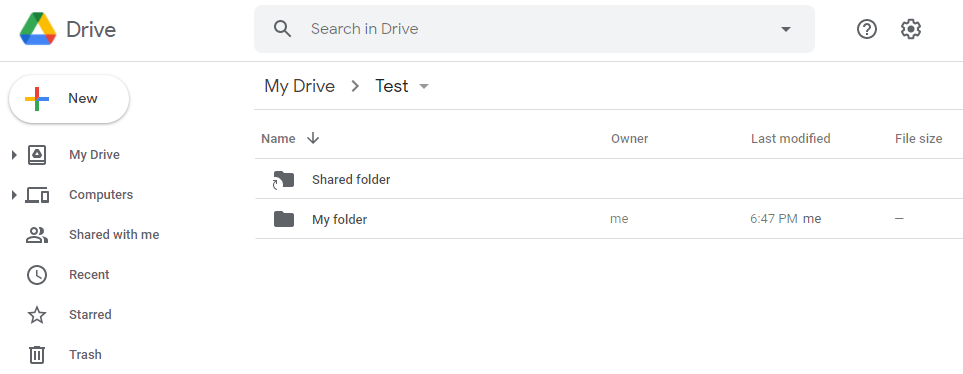Reverse sort with the Name arrow
Viewport: 963px width, 374px height.
tap(313, 138)
